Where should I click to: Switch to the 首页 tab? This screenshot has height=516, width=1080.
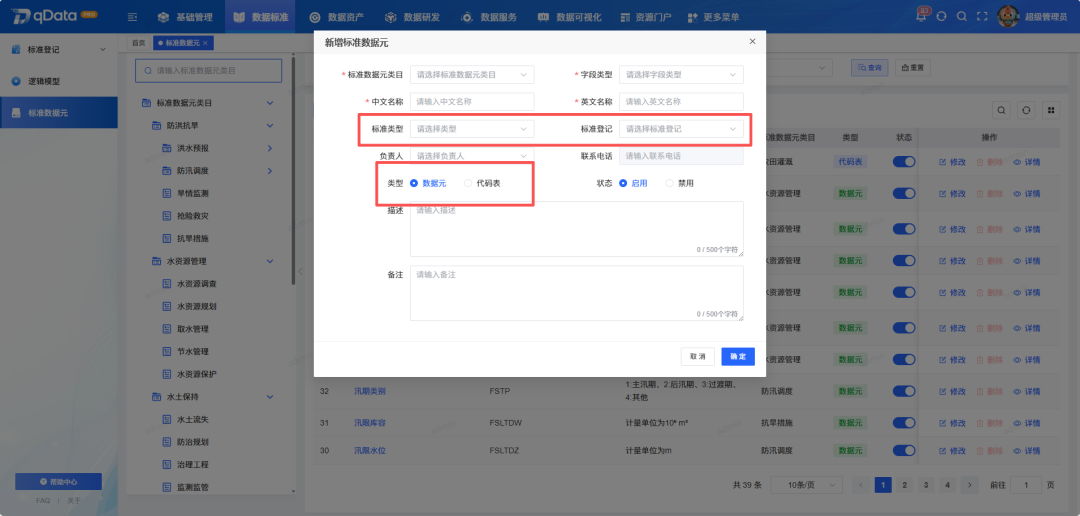coord(139,43)
